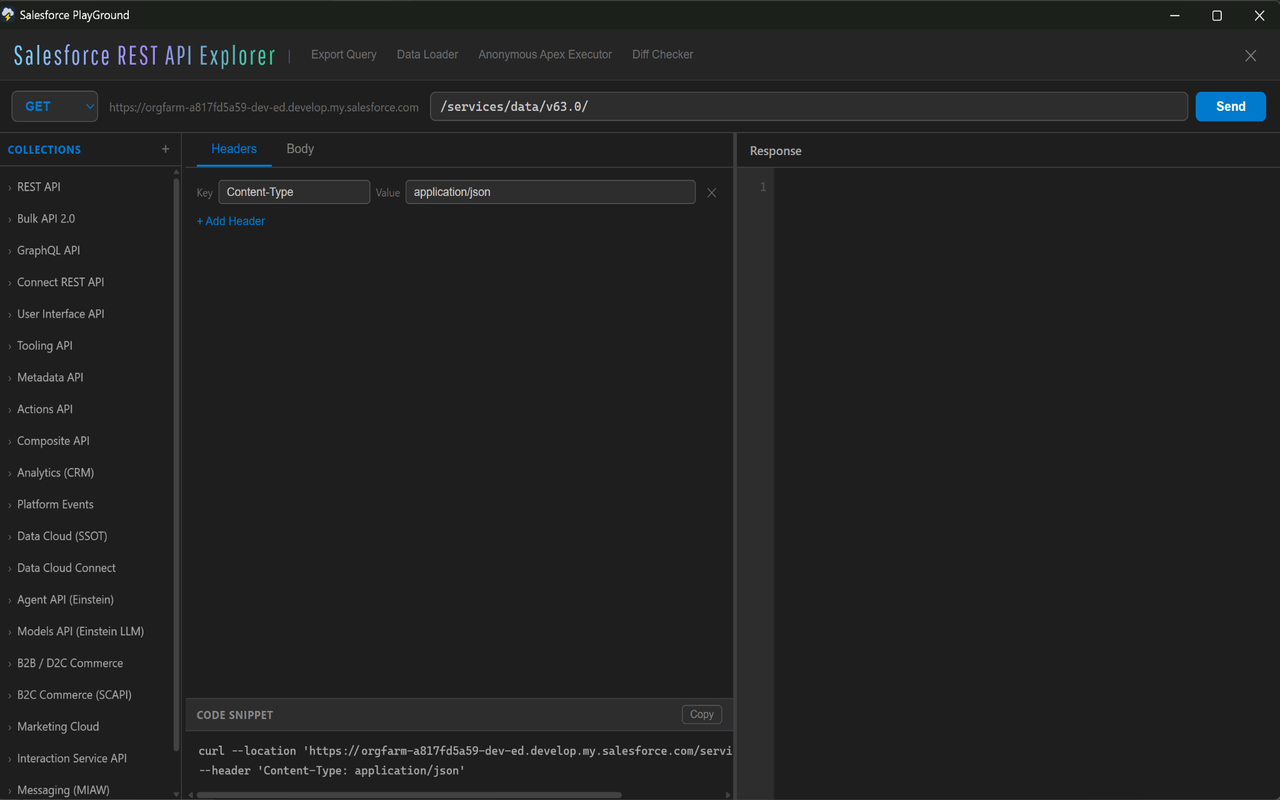
Task: Add a new collection with plus icon
Action: [x=165, y=149]
